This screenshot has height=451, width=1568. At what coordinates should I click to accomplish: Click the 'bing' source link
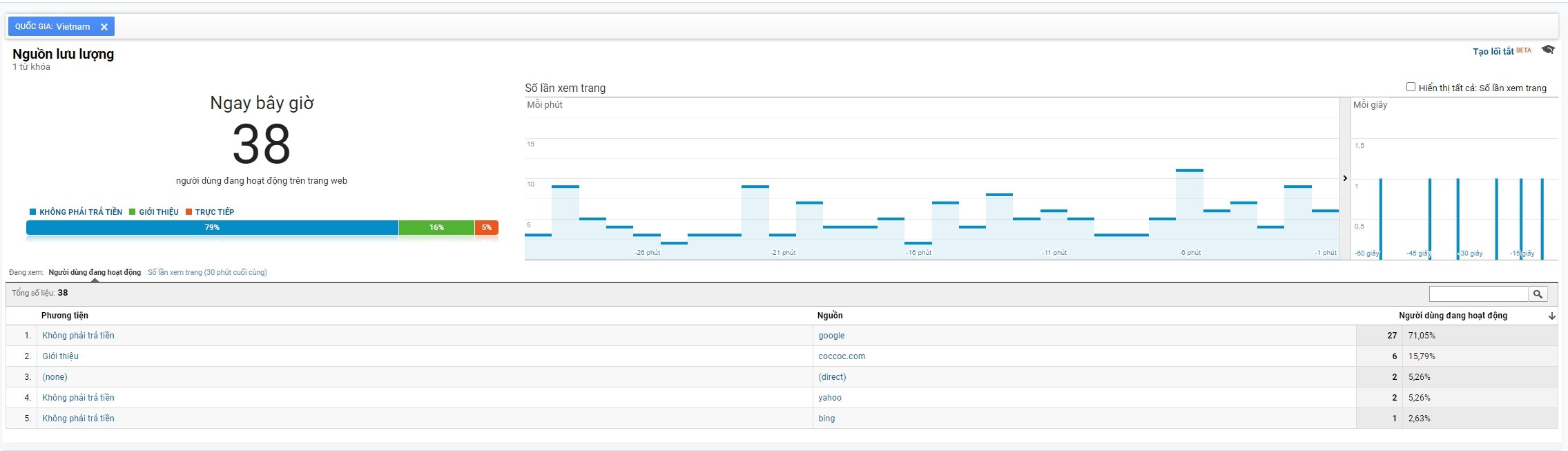(x=826, y=419)
